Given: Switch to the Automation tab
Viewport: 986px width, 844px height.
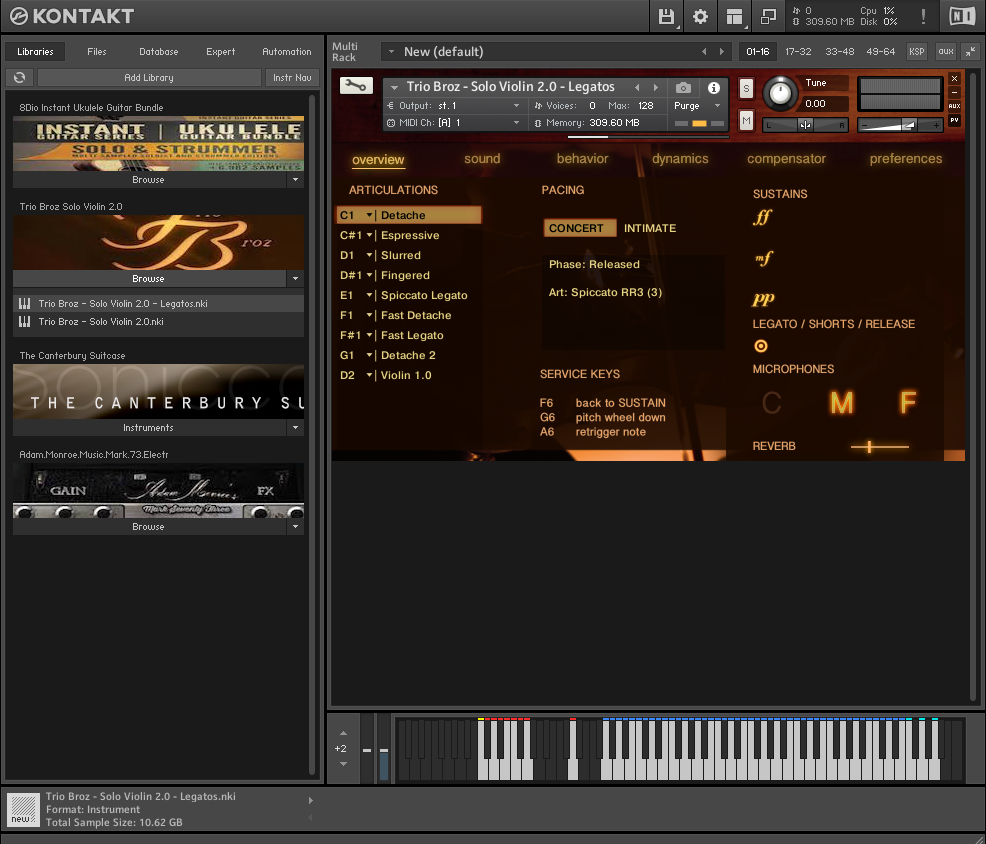Looking at the screenshot, I should tap(287, 52).
